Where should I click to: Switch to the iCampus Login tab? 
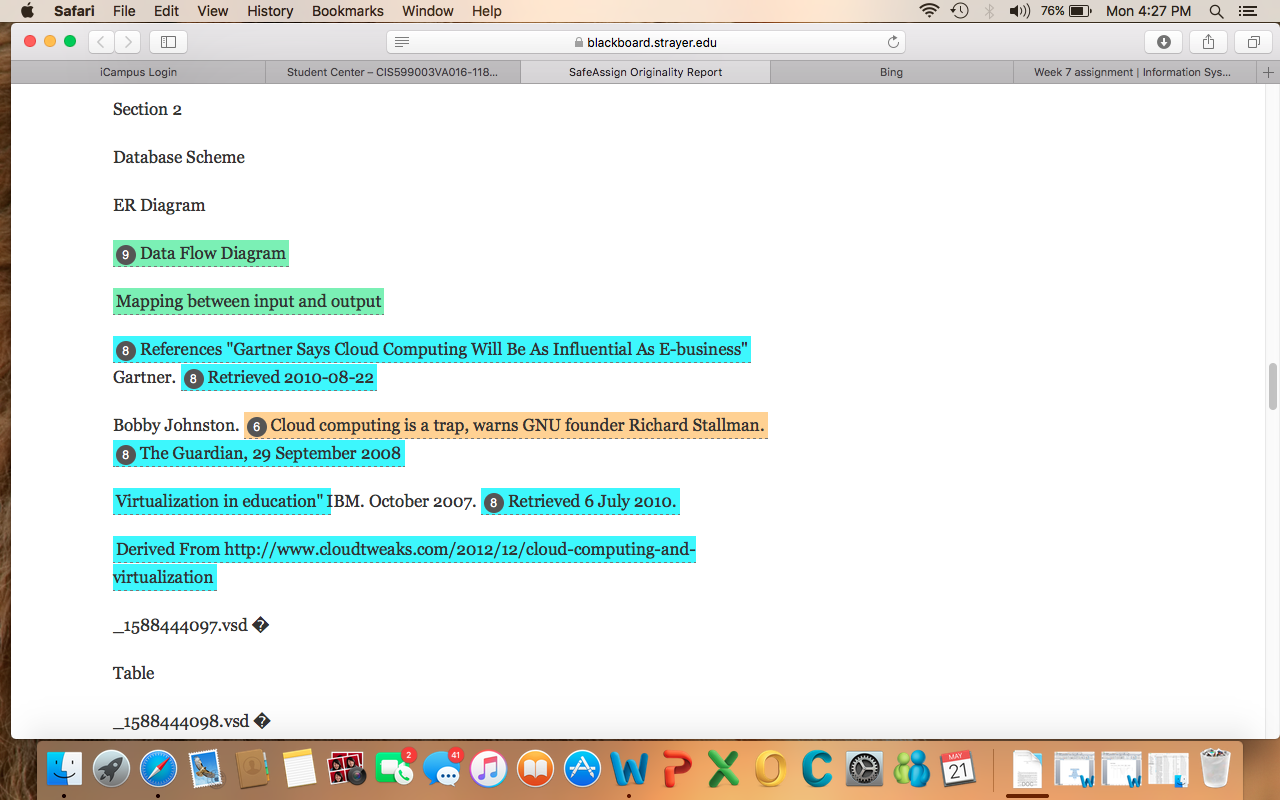tap(138, 72)
